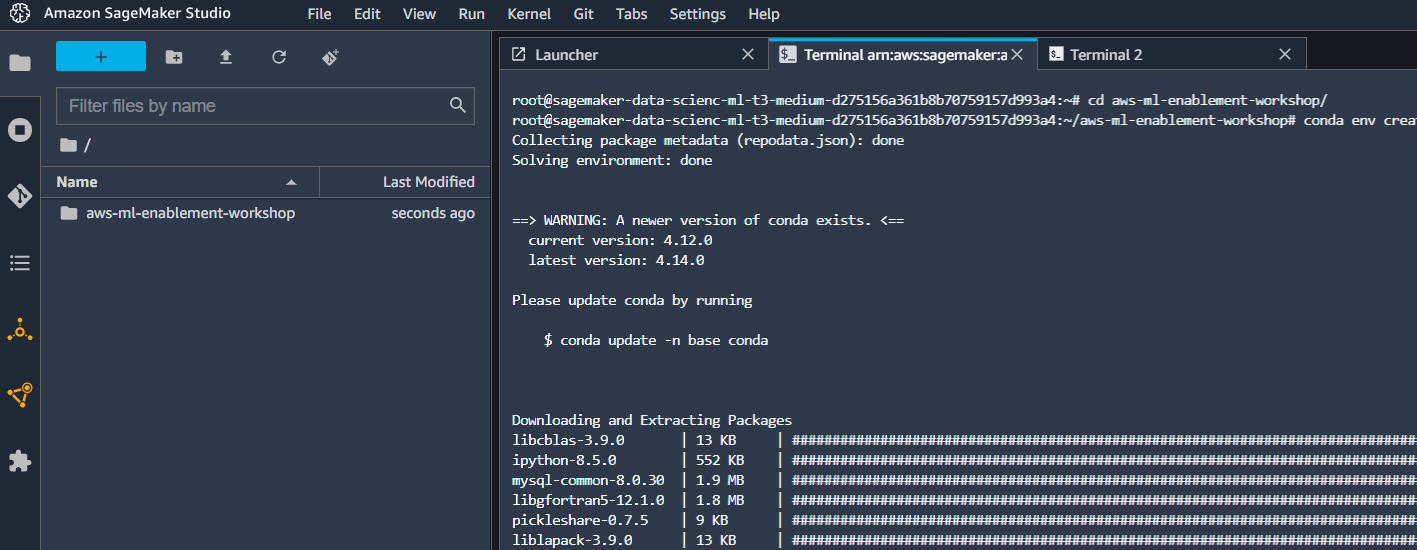Refresh the file list
This screenshot has width=1417, height=550.
tap(279, 57)
